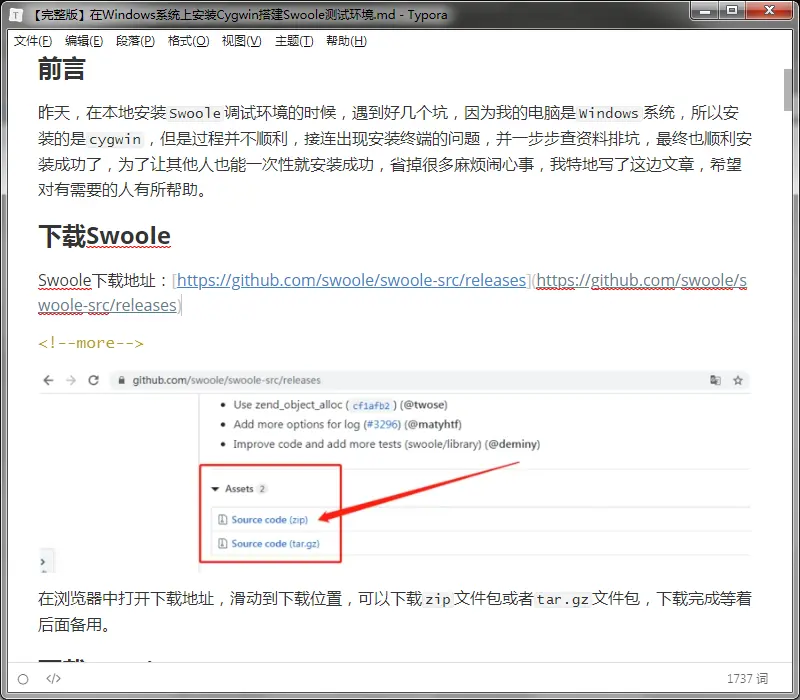Click the padlock icon before github.com
800x700 pixels.
pos(121,380)
